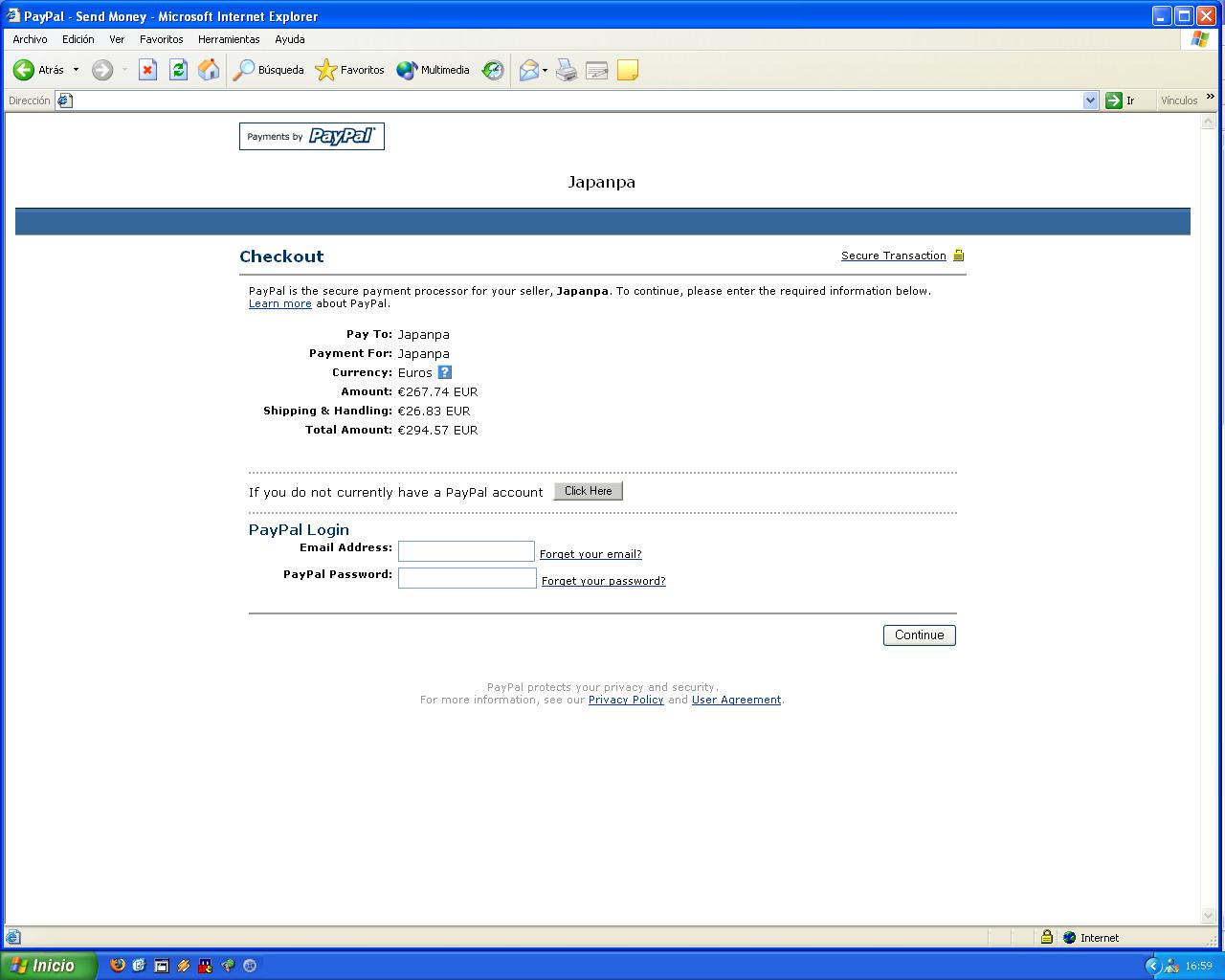Click the status bar page icon
1225x980 pixels.
[13, 937]
